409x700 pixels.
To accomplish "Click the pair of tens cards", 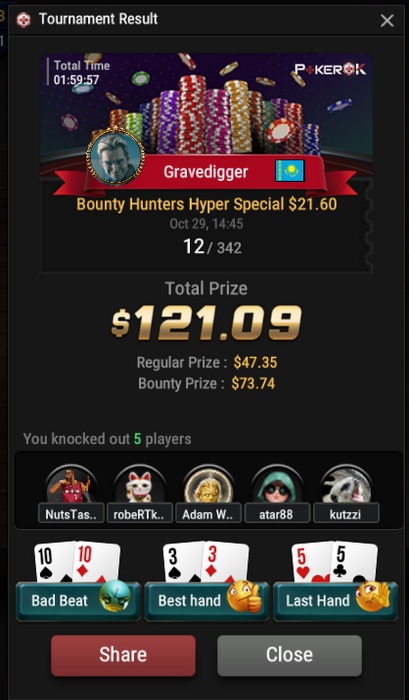I will [x=77, y=562].
